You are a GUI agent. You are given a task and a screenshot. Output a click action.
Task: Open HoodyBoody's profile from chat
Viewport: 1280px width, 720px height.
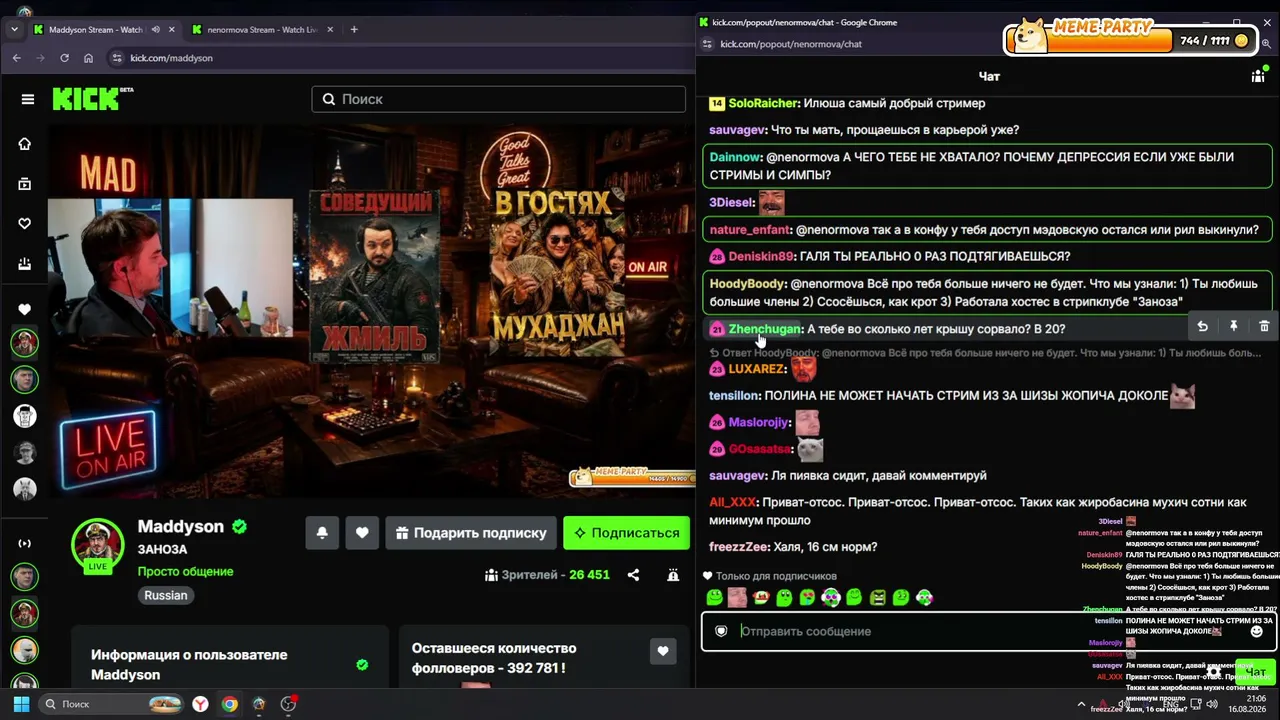tap(747, 284)
